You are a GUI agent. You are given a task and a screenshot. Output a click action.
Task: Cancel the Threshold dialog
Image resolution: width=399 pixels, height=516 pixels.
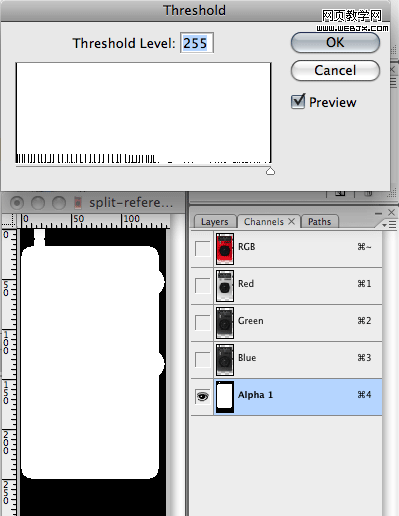[335, 70]
